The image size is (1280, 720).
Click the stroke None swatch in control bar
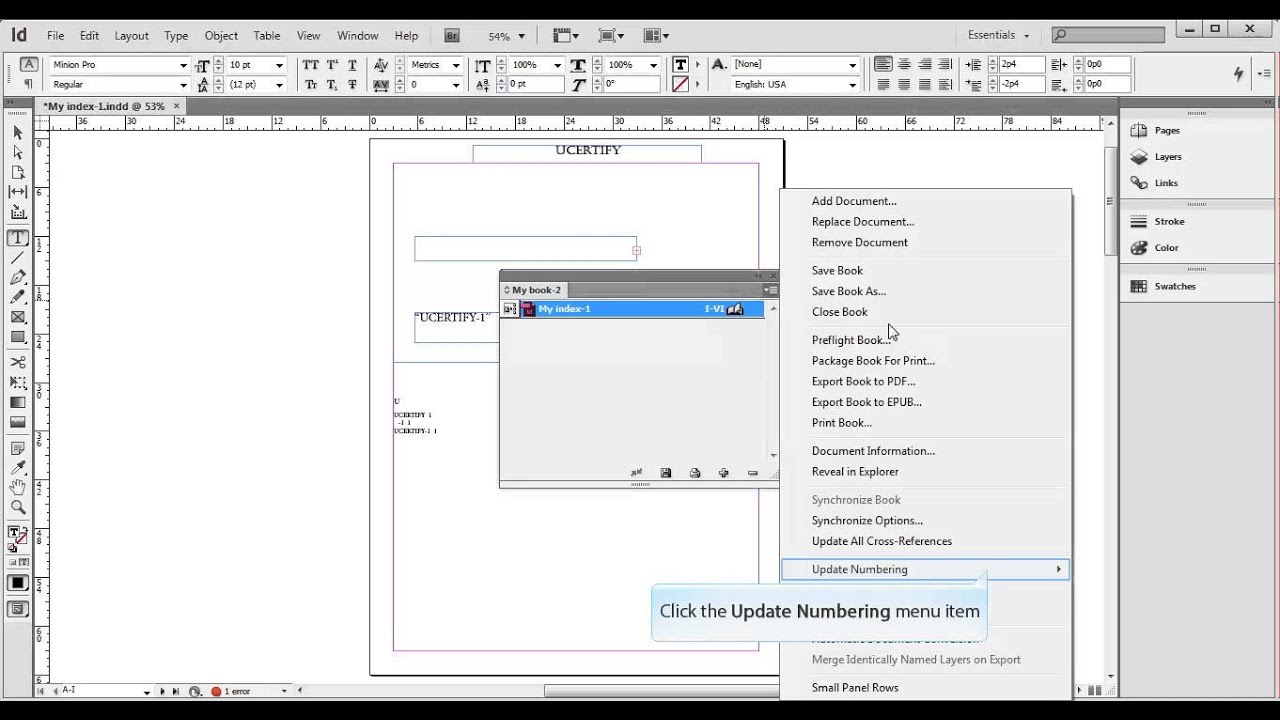coord(680,85)
